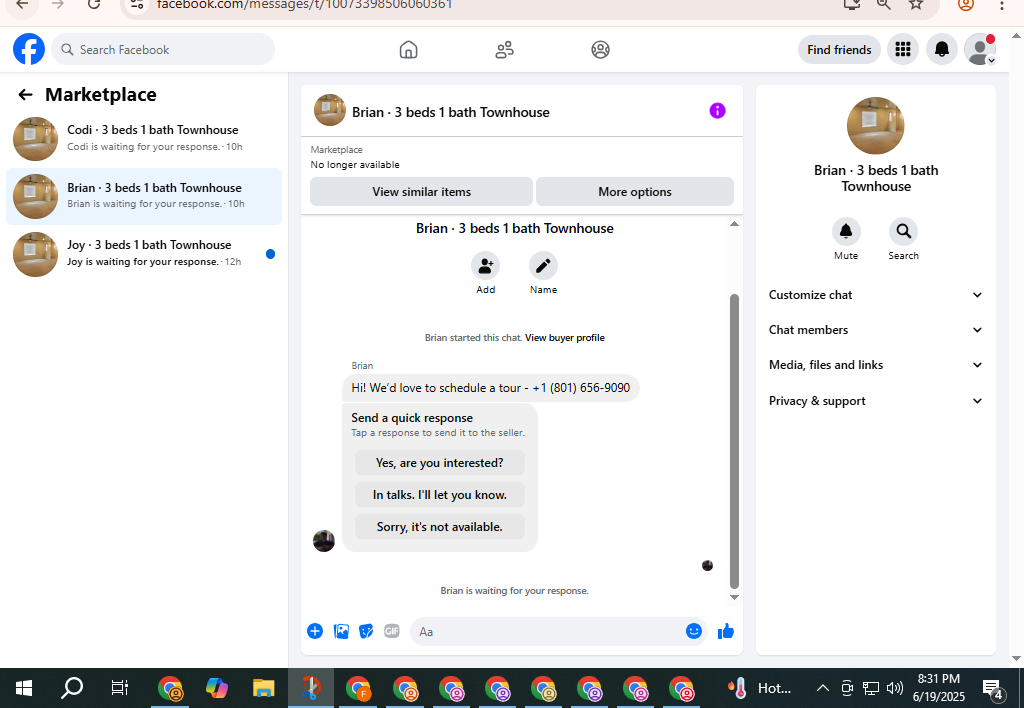The height and width of the screenshot is (708, 1024).
Task: Open Codi's Townhouse conversation
Action: [144, 138]
